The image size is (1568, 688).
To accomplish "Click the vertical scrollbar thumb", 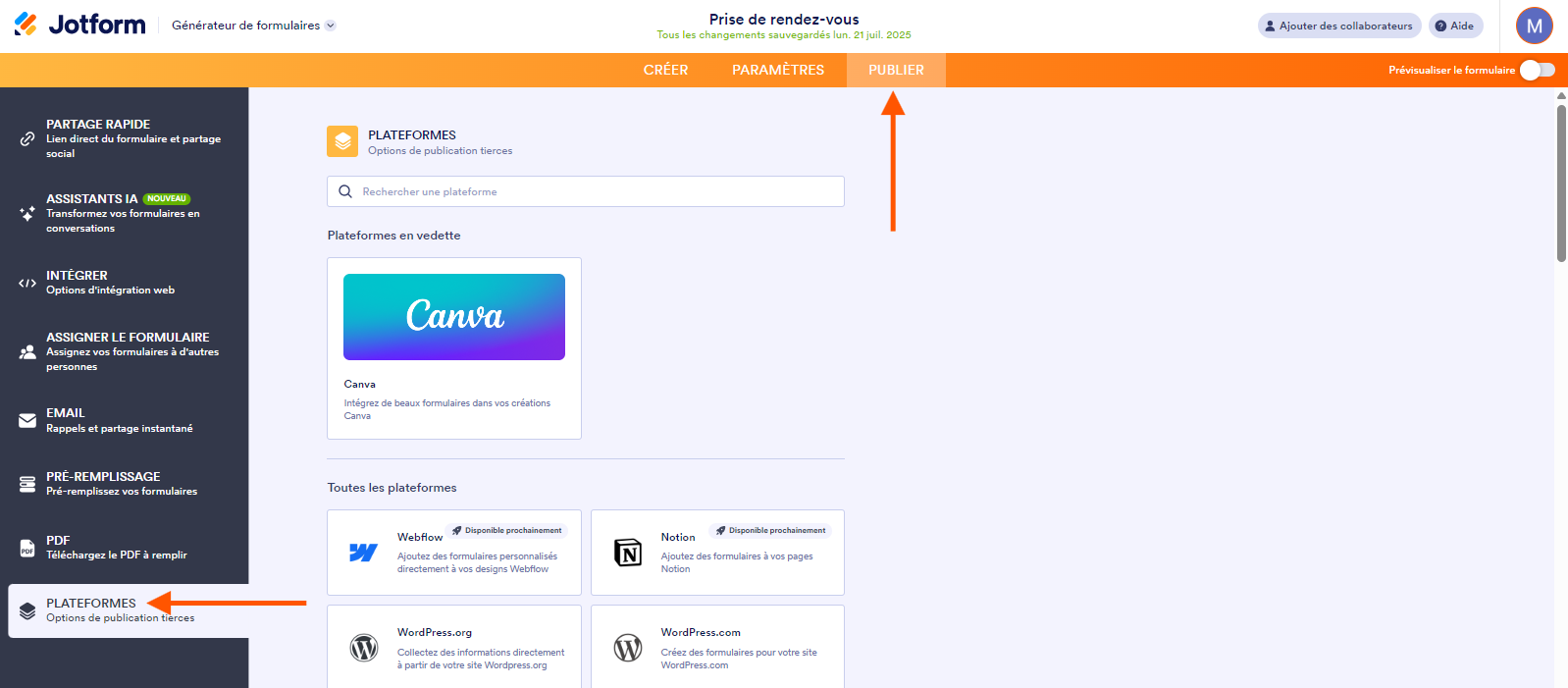I will point(1561,183).
